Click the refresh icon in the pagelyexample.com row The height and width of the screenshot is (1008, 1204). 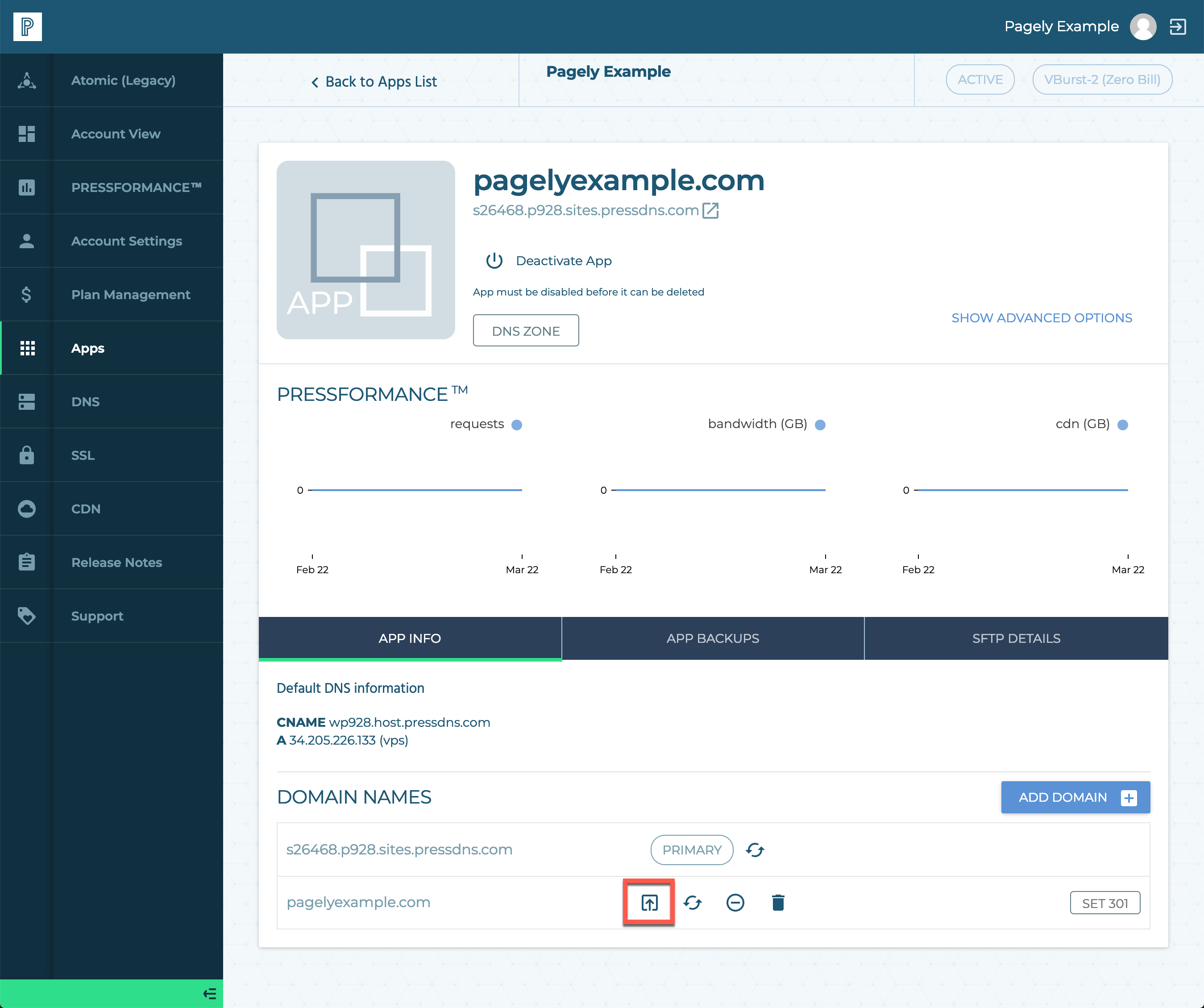(x=693, y=903)
